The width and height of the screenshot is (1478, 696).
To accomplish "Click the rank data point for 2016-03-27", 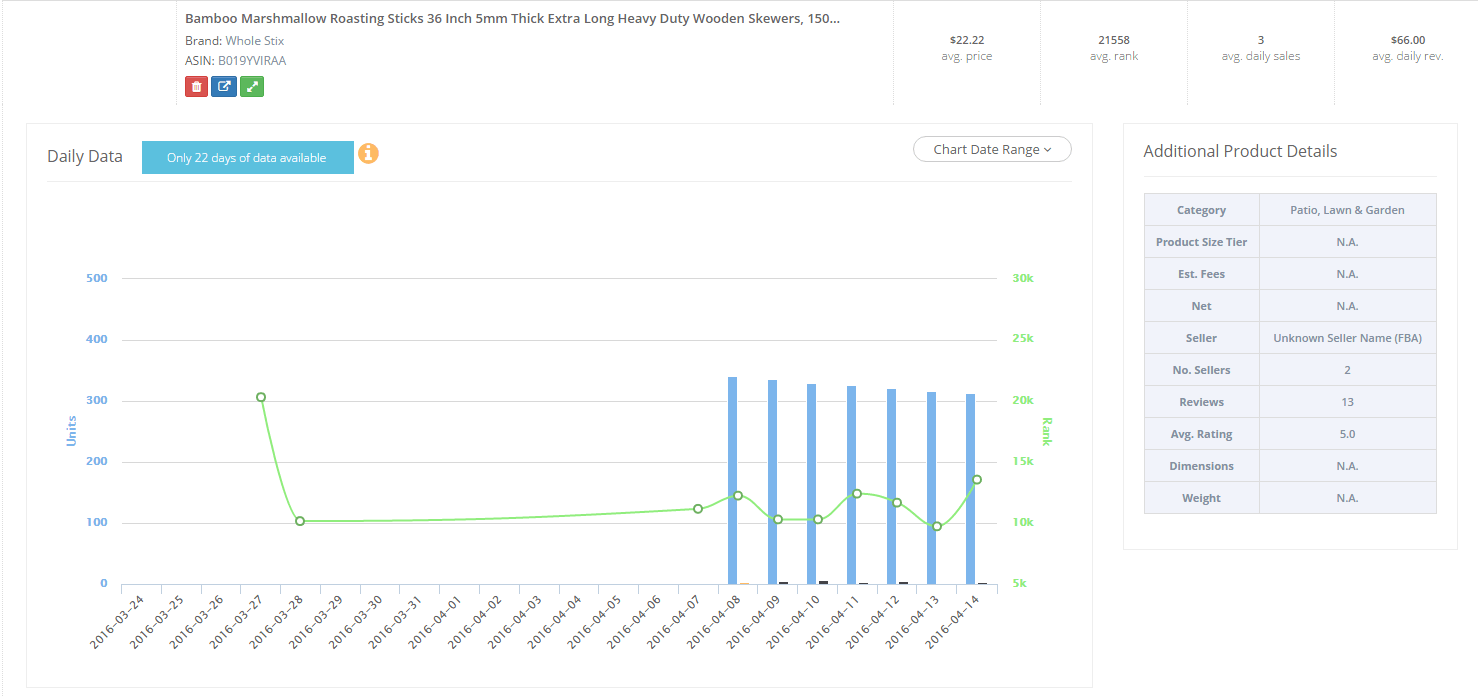I will click(261, 397).
